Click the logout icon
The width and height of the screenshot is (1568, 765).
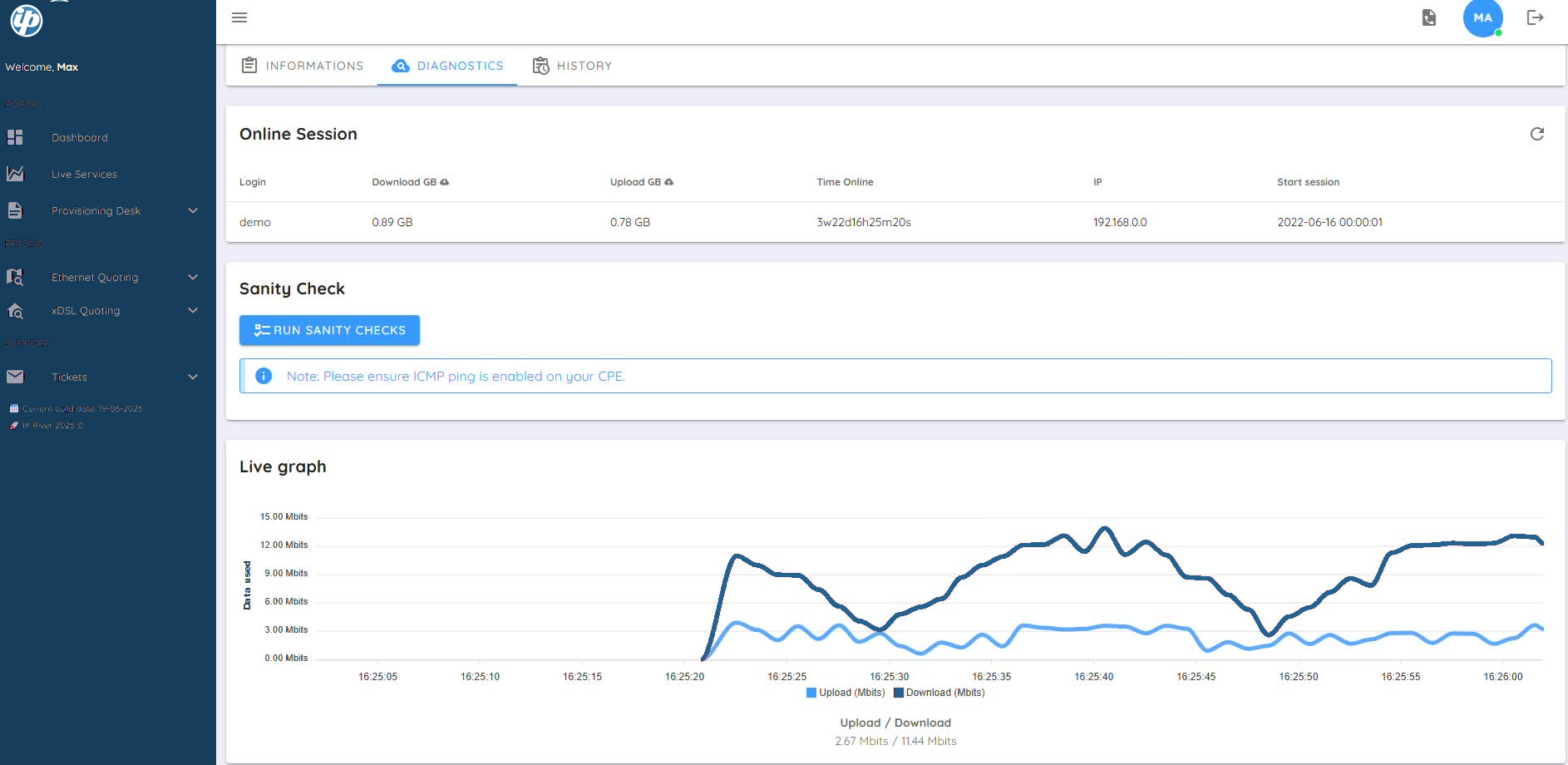click(1535, 17)
